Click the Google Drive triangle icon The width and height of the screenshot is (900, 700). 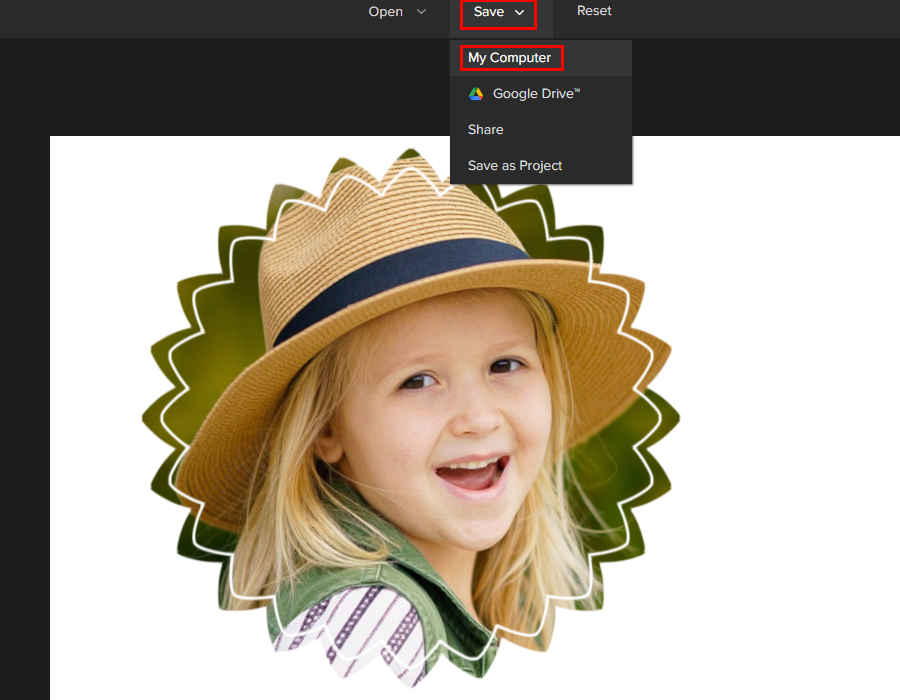pos(476,94)
